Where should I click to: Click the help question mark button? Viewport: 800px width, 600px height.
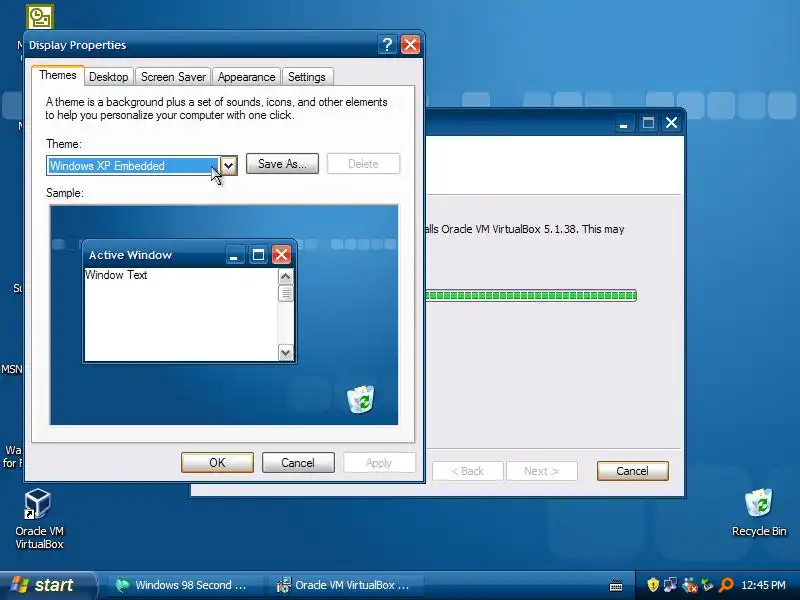(x=387, y=45)
